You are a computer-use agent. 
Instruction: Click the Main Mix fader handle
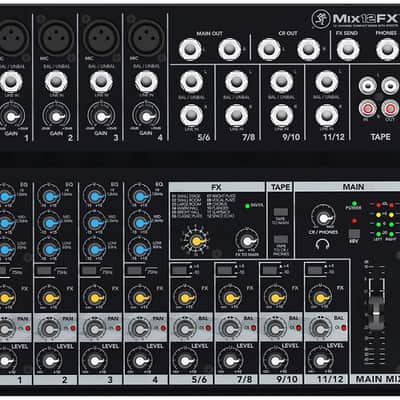point(376,313)
